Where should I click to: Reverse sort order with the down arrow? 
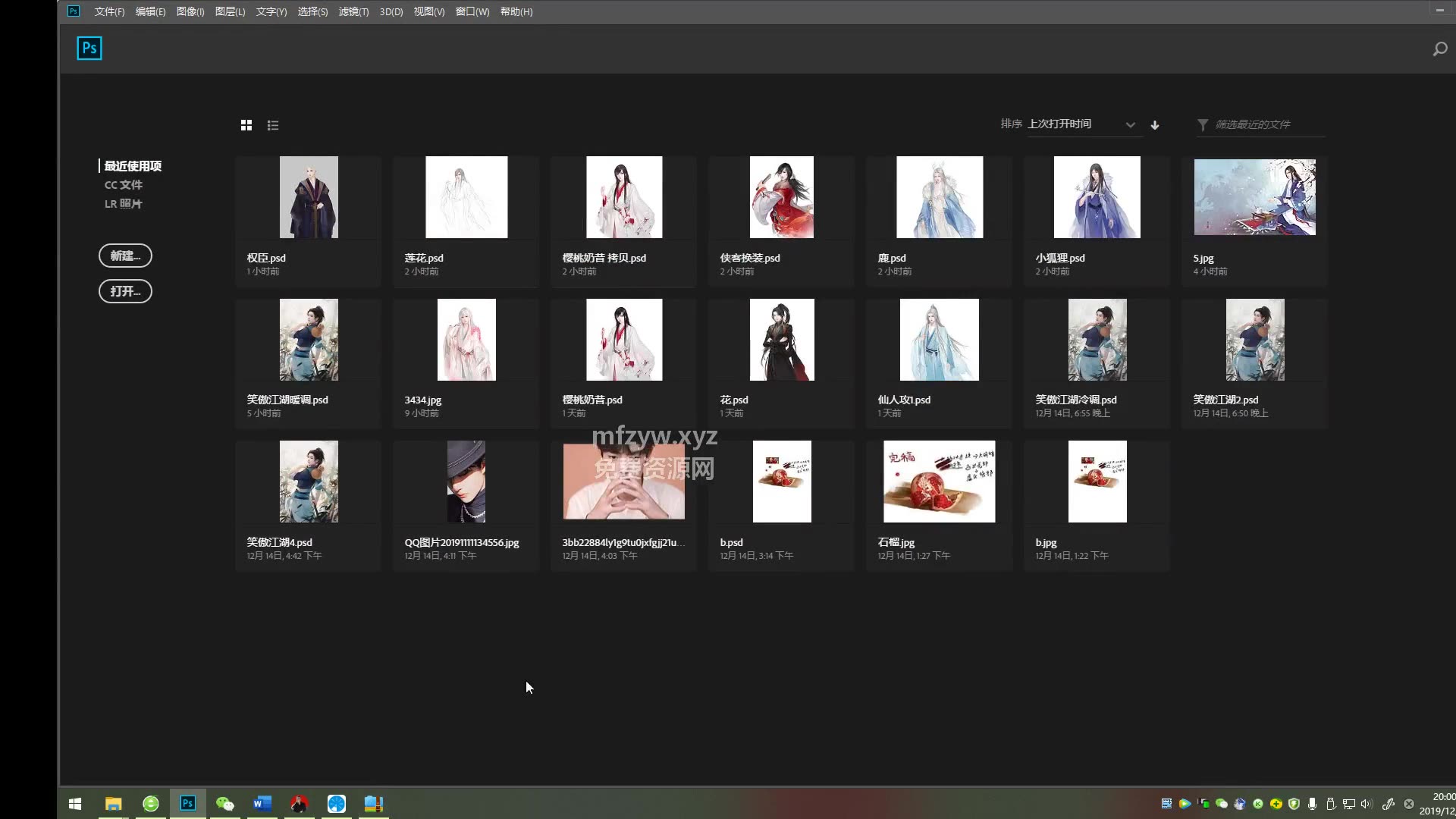[1155, 125]
